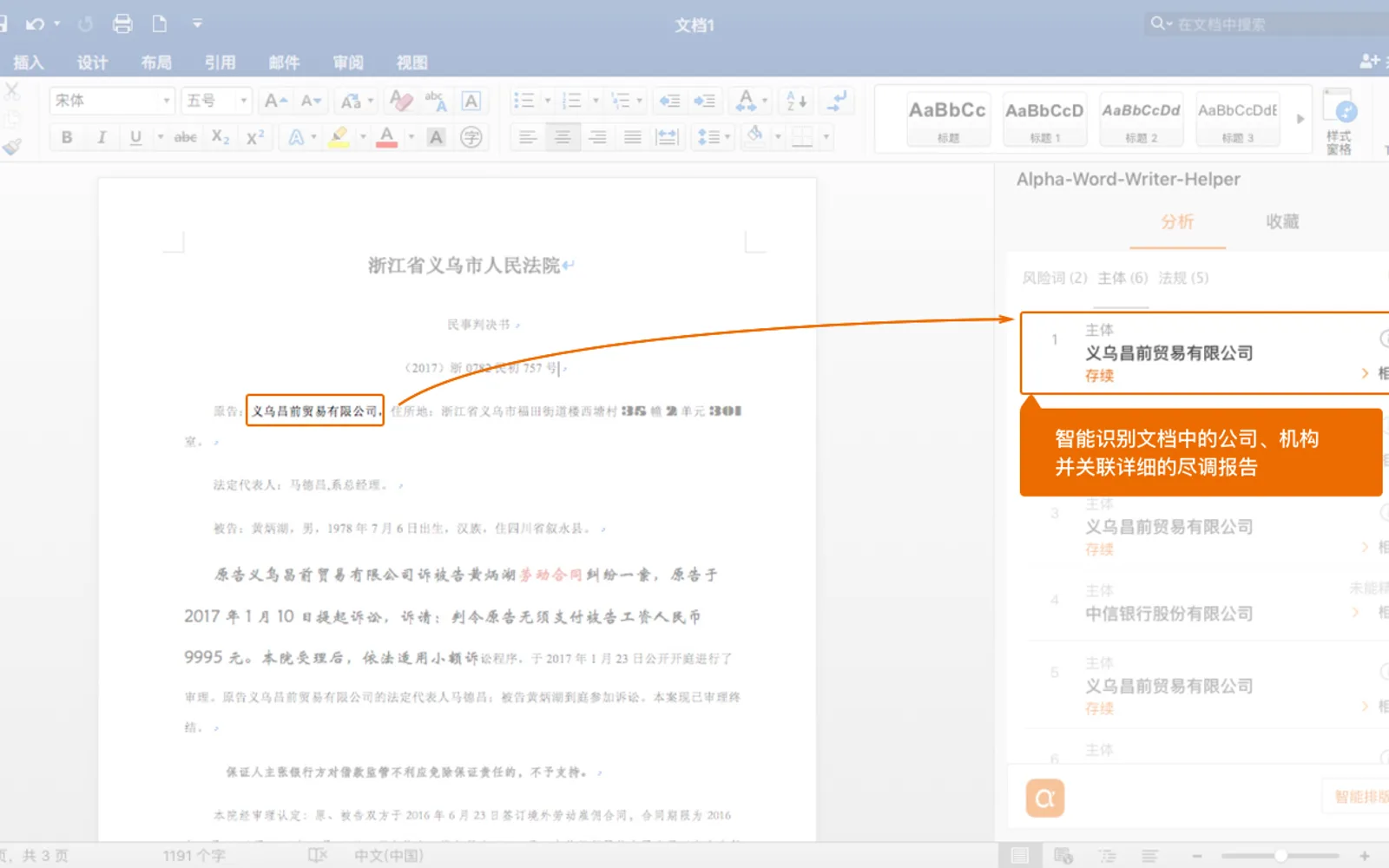1389x868 pixels.
Task: Click the 法规 (5) filter
Action: click(1183, 278)
